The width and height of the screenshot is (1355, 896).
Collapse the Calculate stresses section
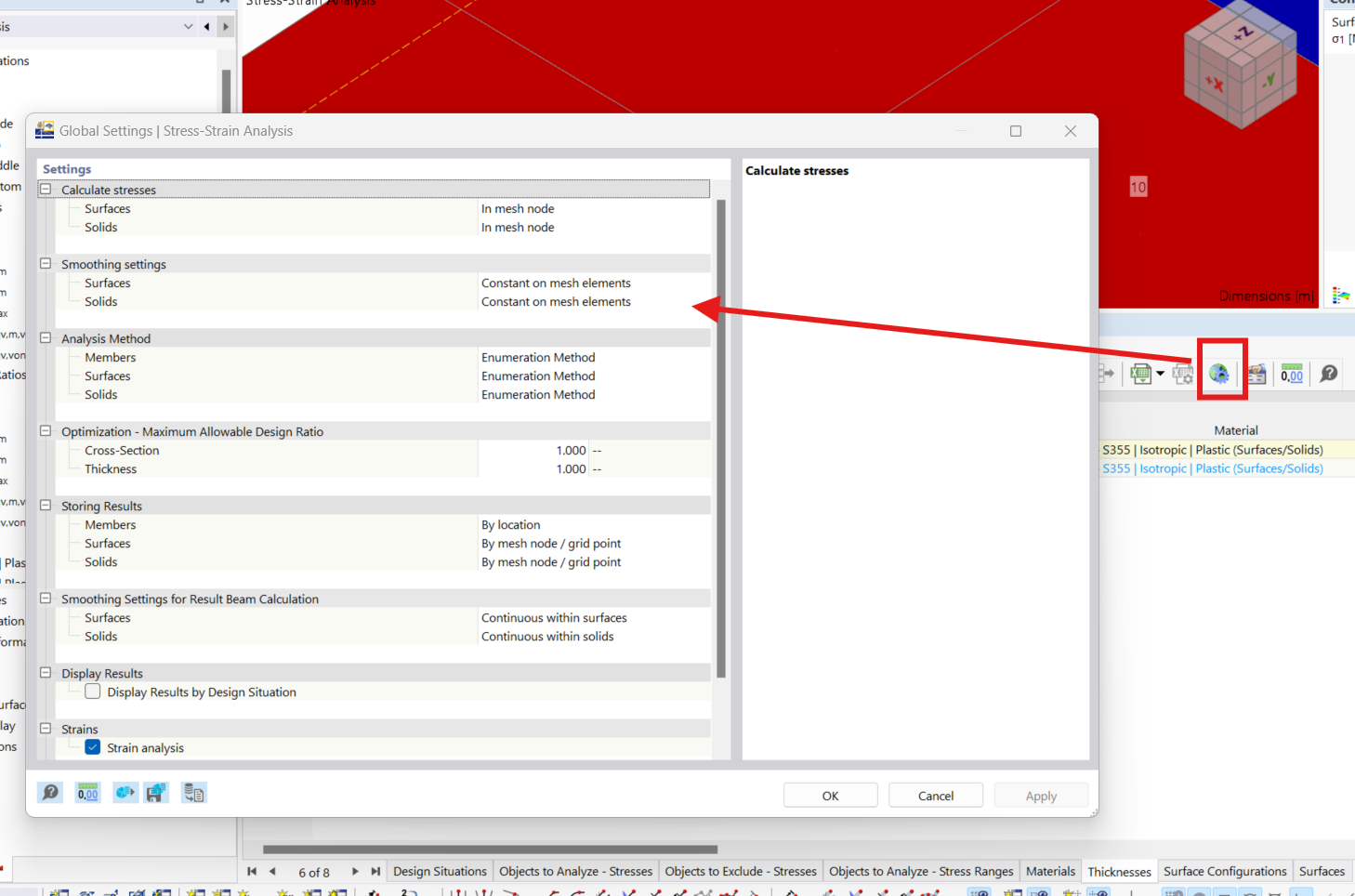[46, 190]
